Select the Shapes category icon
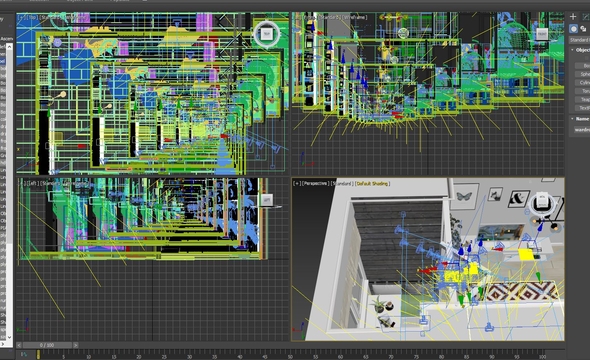Viewport: 590px width, 360px height. (x=583, y=29)
